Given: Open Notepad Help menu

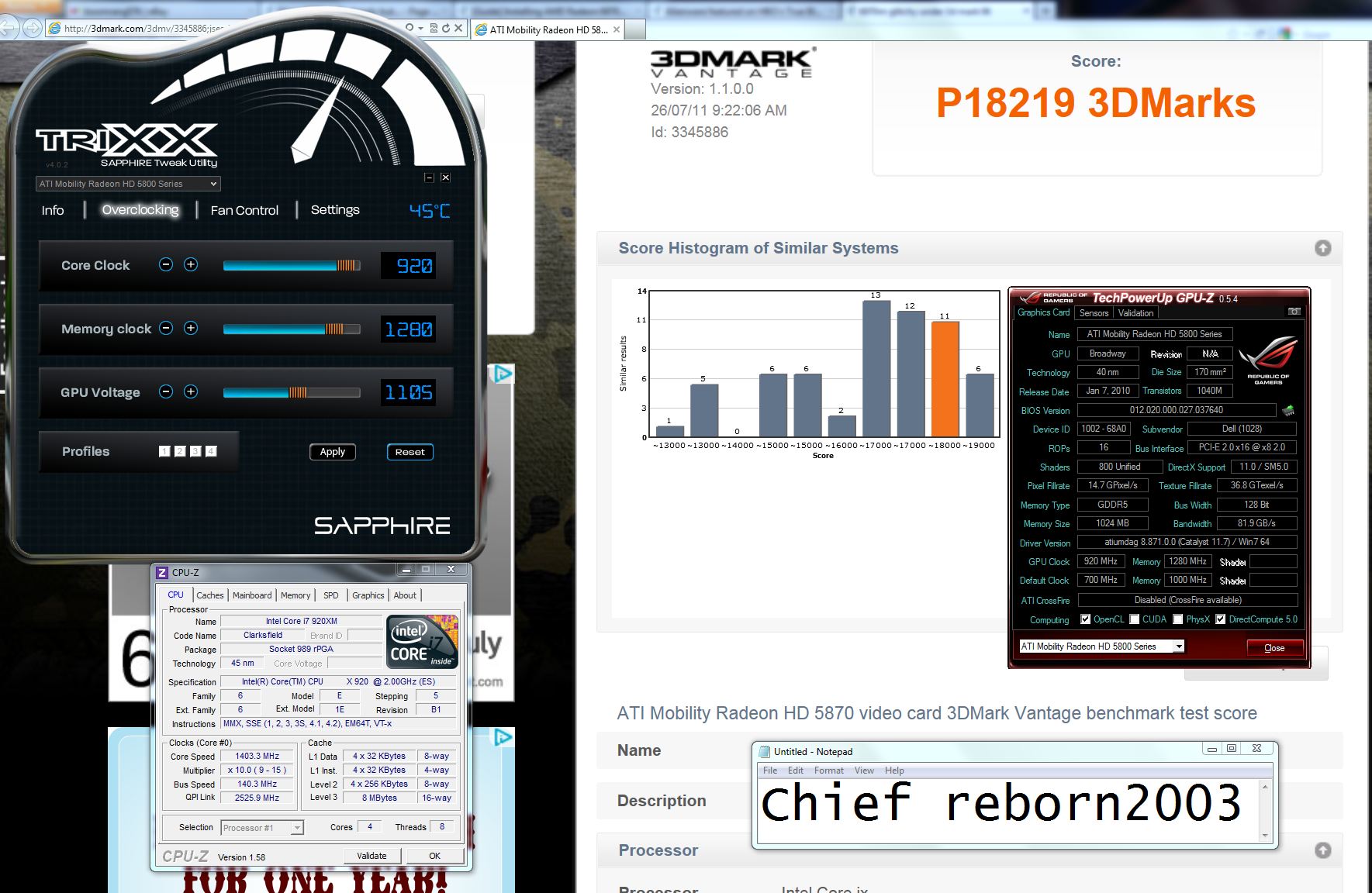Looking at the screenshot, I should 894,771.
